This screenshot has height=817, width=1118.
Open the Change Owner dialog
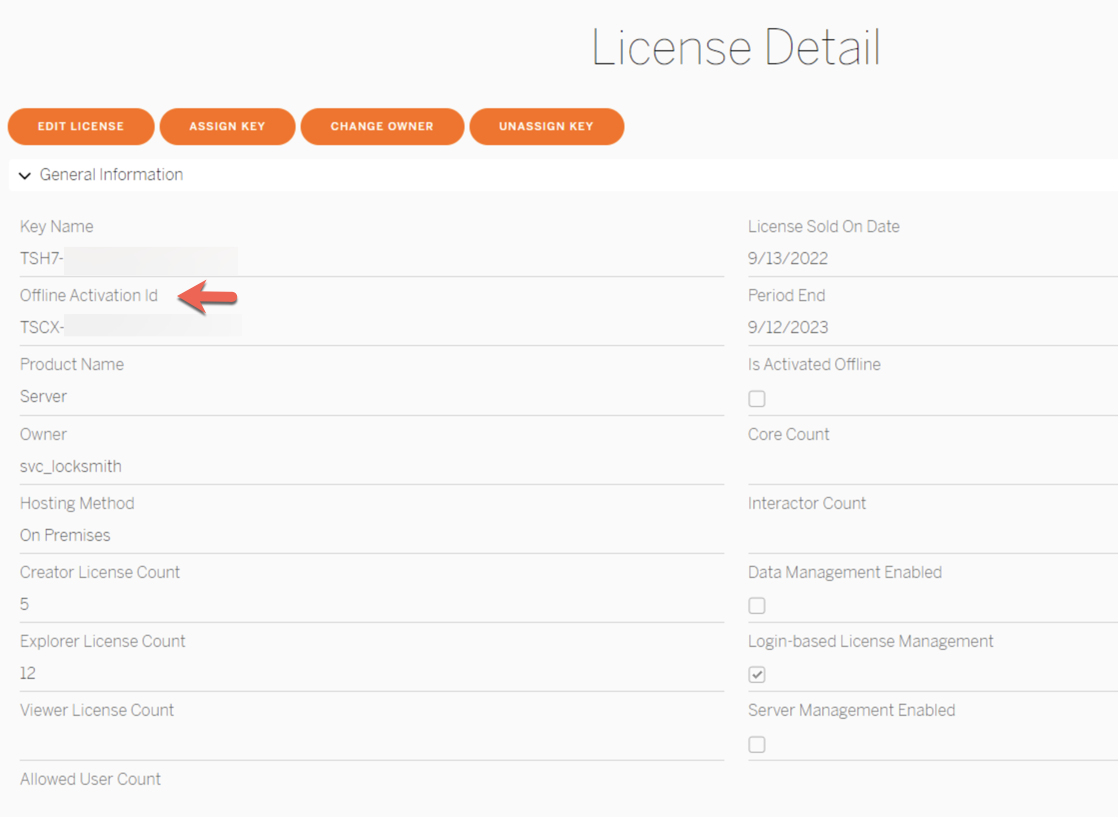click(382, 127)
